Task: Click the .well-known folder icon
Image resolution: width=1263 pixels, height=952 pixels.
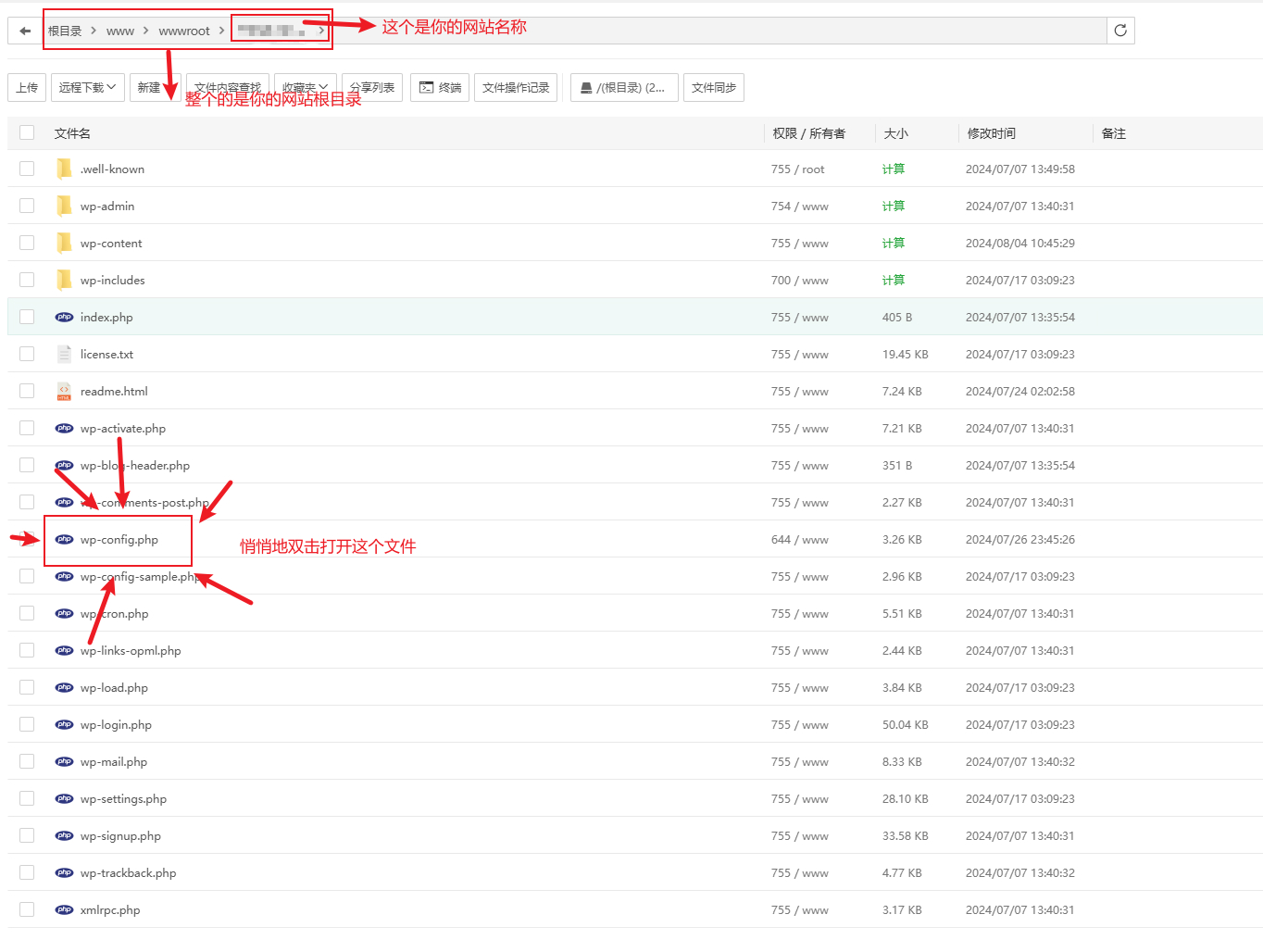Action: pyautogui.click(x=64, y=169)
